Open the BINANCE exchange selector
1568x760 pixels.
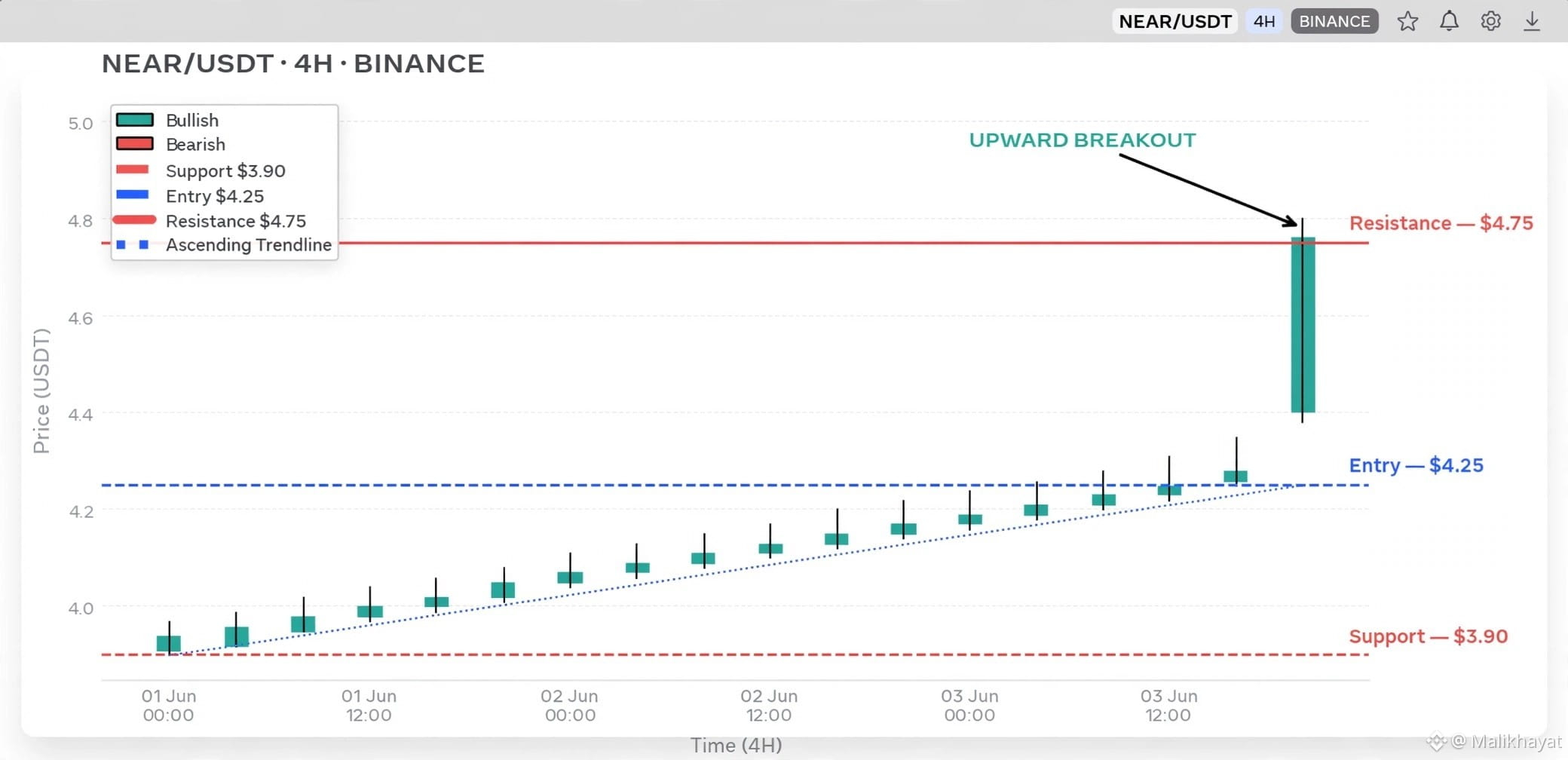[x=1334, y=21]
